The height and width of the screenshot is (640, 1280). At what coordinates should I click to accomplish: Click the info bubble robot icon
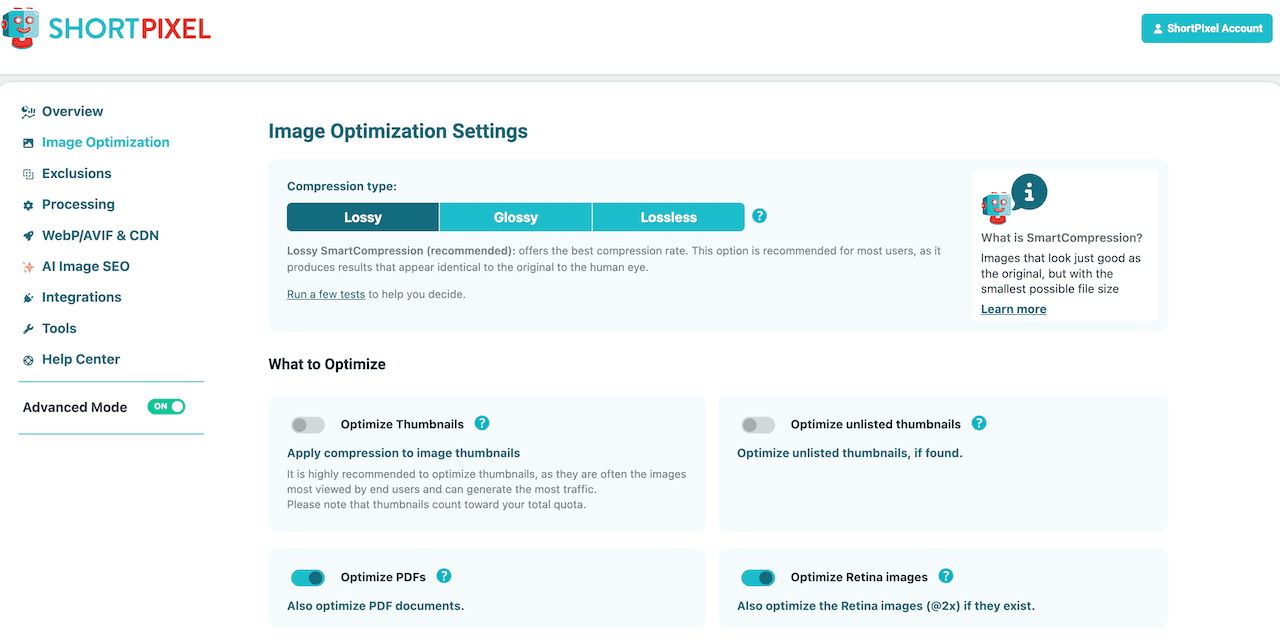[x=1013, y=199]
